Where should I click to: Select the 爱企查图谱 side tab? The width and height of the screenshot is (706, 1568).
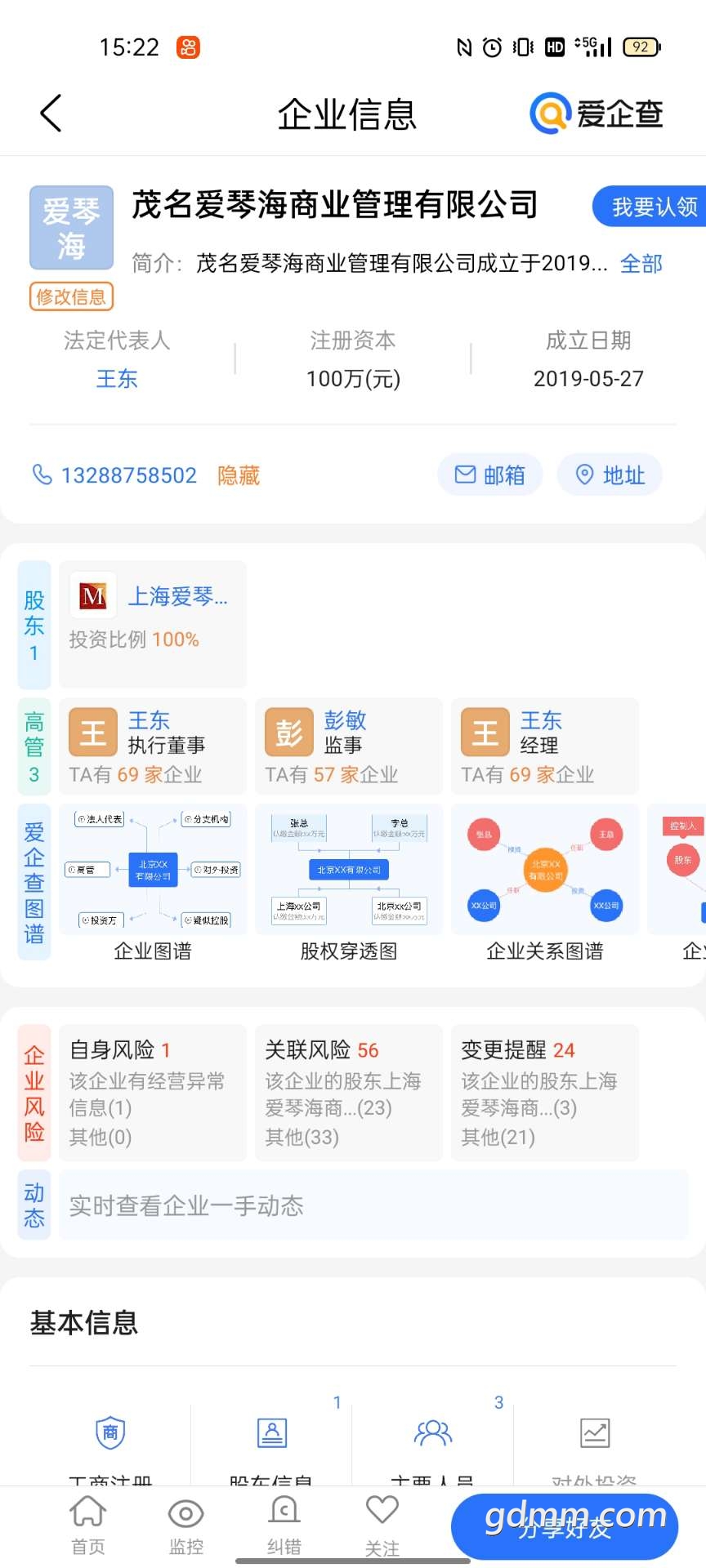[x=34, y=882]
